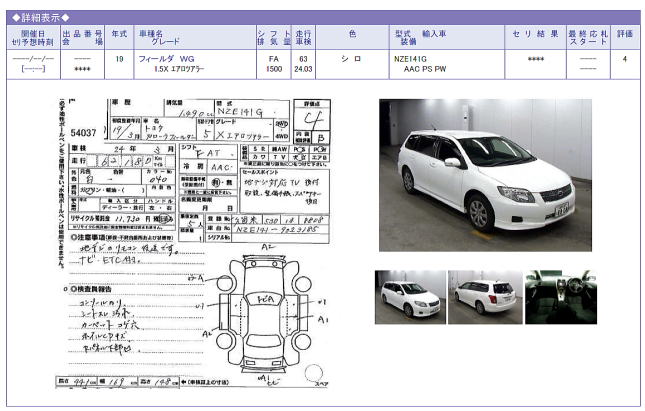Select the model code NZE141G cell
645x411 pixels.
(x=410, y=59)
